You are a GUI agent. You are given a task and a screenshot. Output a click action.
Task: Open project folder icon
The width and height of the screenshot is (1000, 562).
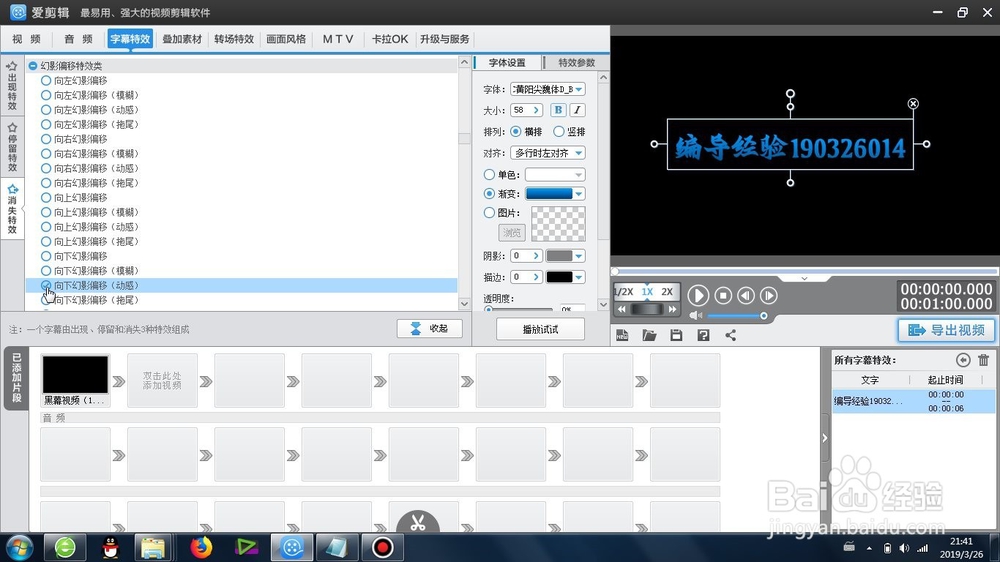649,335
